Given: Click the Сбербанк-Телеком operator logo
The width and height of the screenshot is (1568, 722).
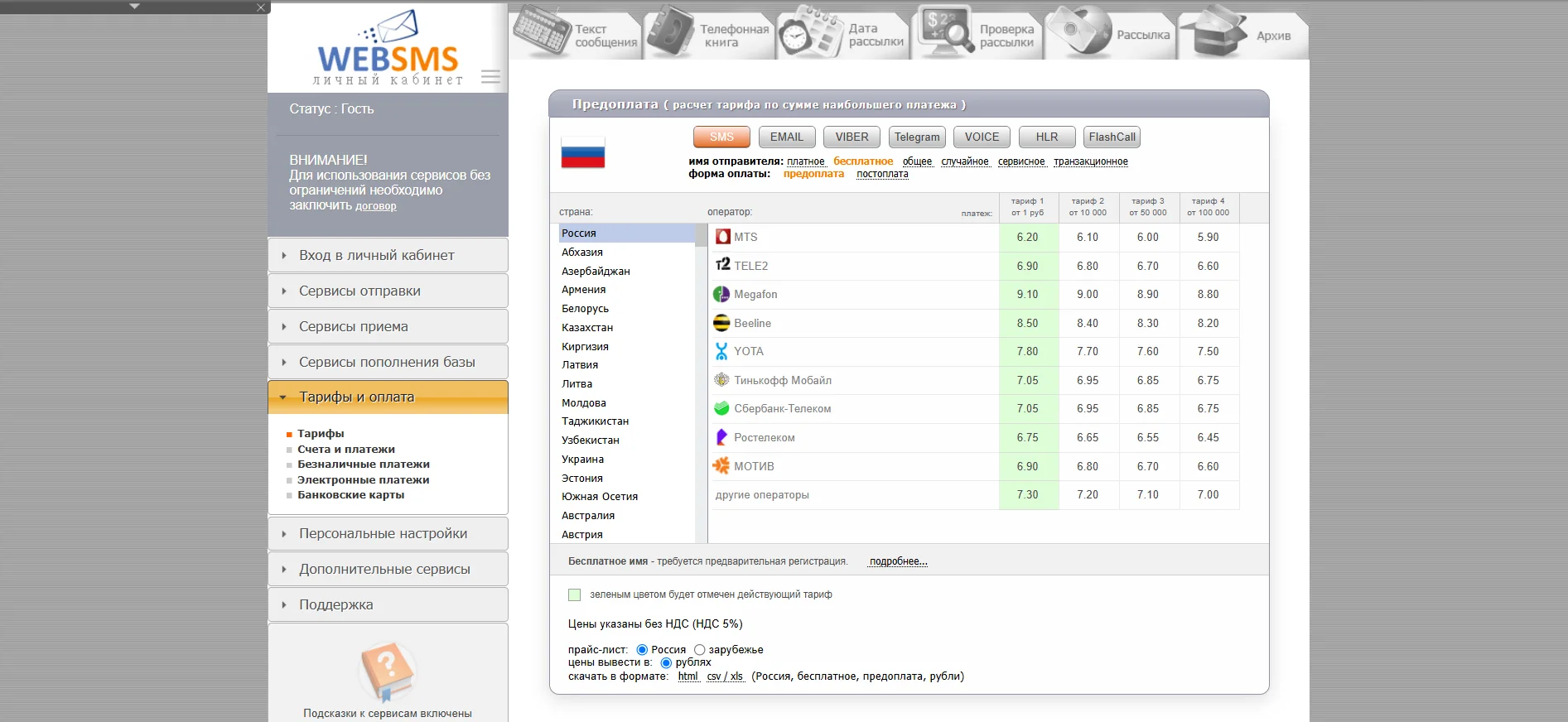Looking at the screenshot, I should click(x=721, y=408).
